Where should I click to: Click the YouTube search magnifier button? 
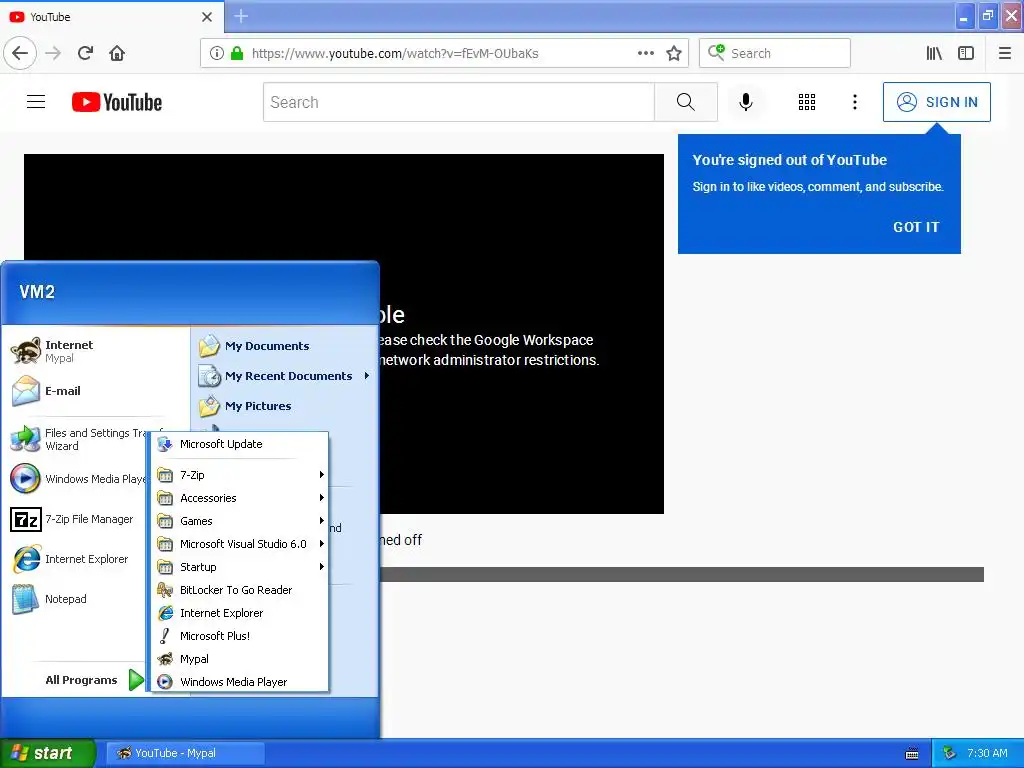(686, 102)
